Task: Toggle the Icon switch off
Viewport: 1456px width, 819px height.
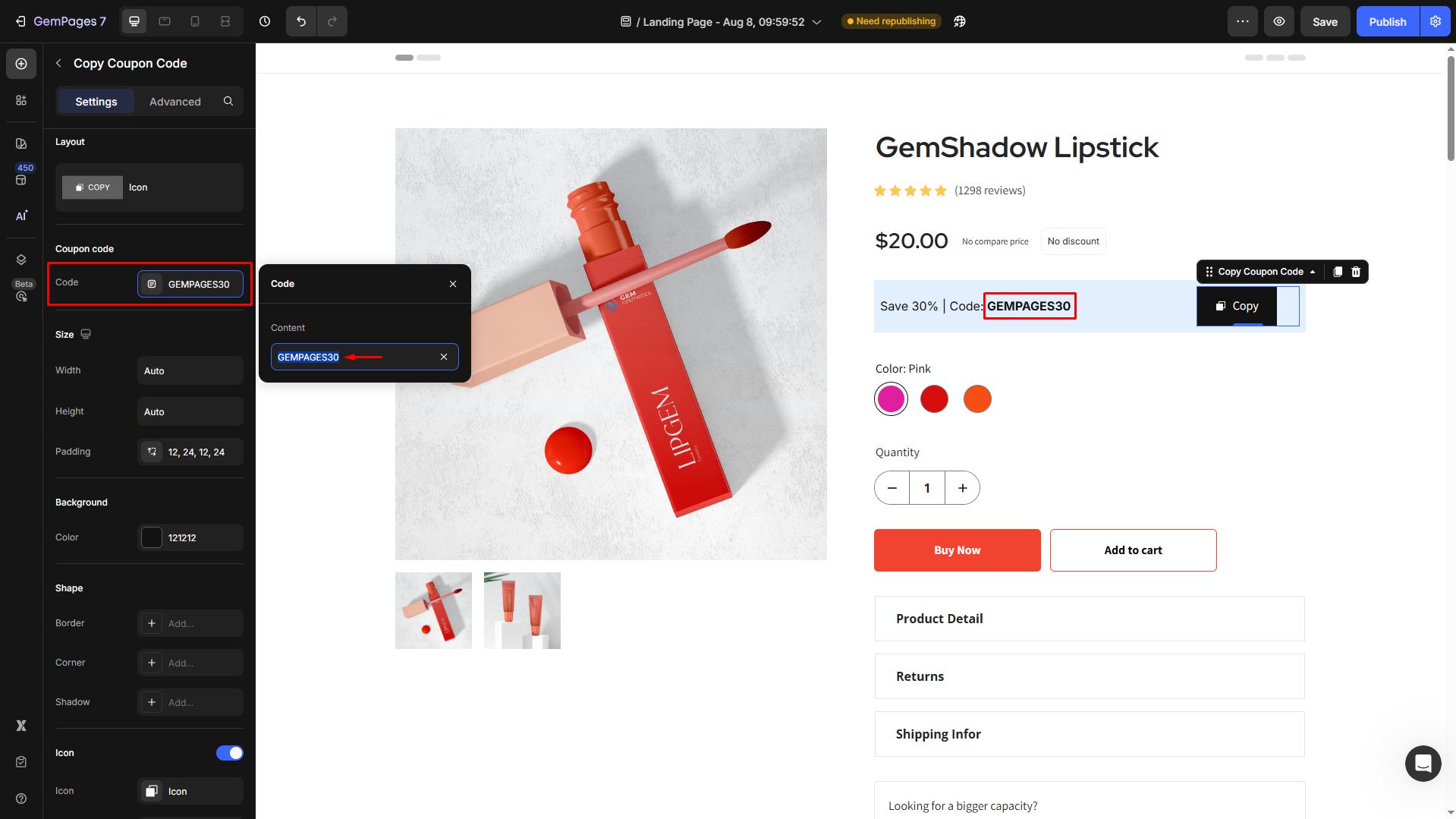Action: 229,753
